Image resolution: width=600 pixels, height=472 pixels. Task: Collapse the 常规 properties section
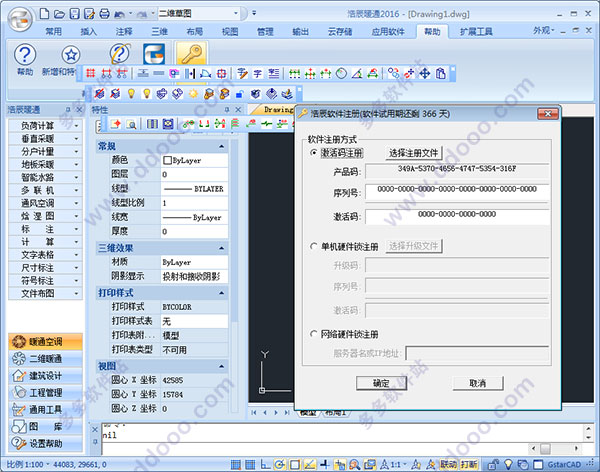point(222,146)
